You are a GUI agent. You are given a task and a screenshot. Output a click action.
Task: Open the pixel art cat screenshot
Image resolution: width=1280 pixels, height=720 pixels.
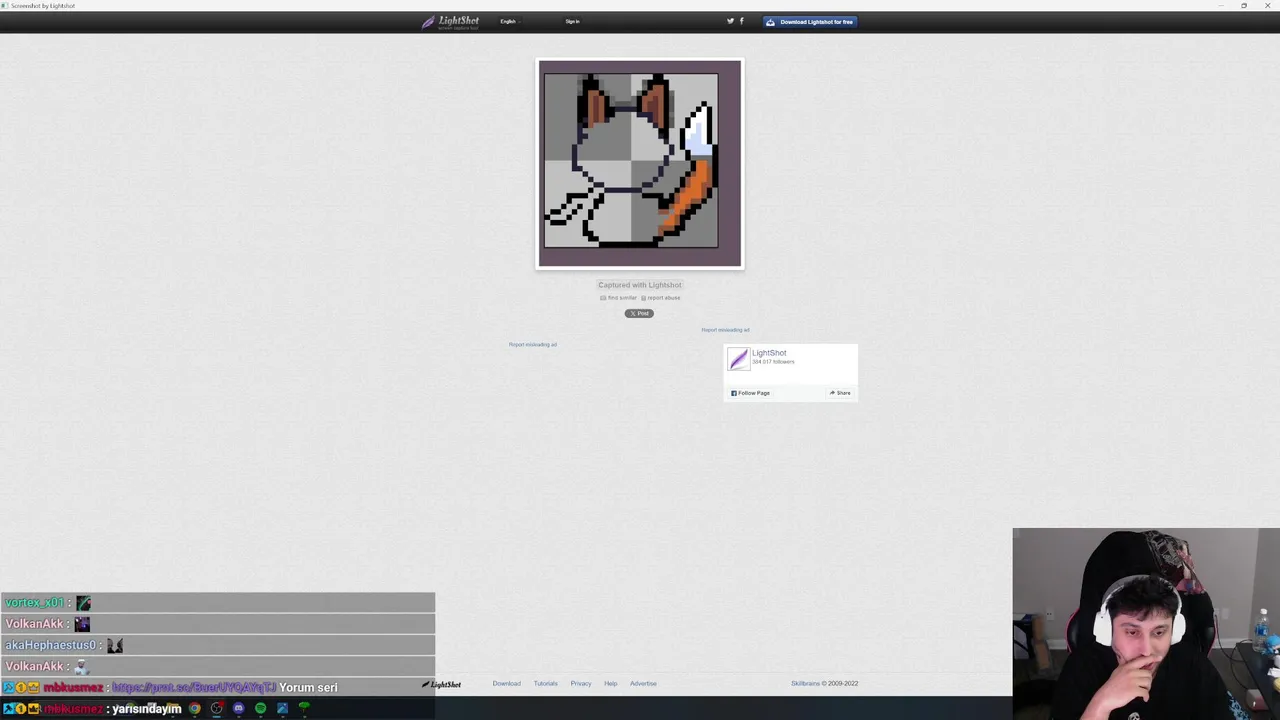[640, 164]
